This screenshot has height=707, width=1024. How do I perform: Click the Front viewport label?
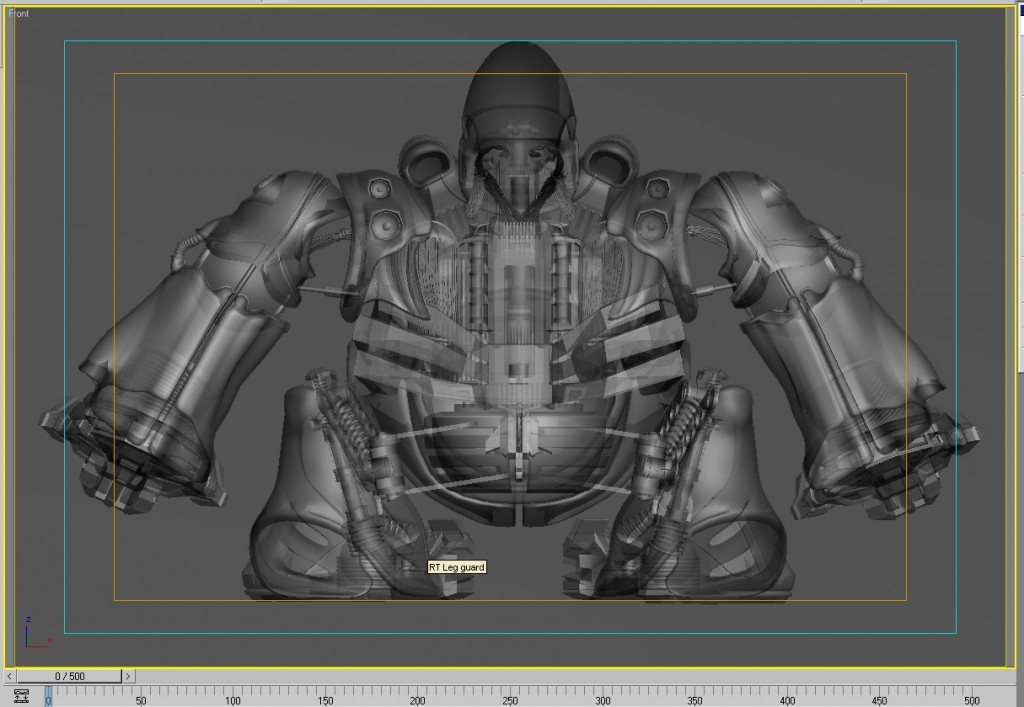pos(19,14)
